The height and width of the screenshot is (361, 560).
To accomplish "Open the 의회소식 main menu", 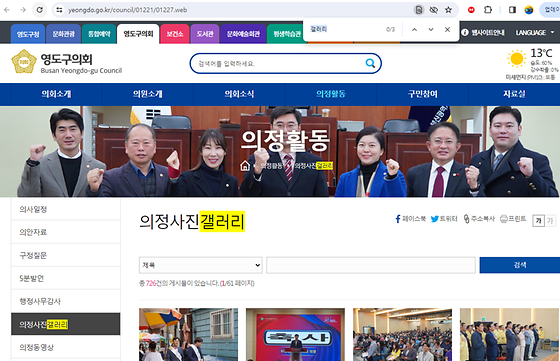I will coord(239,94).
